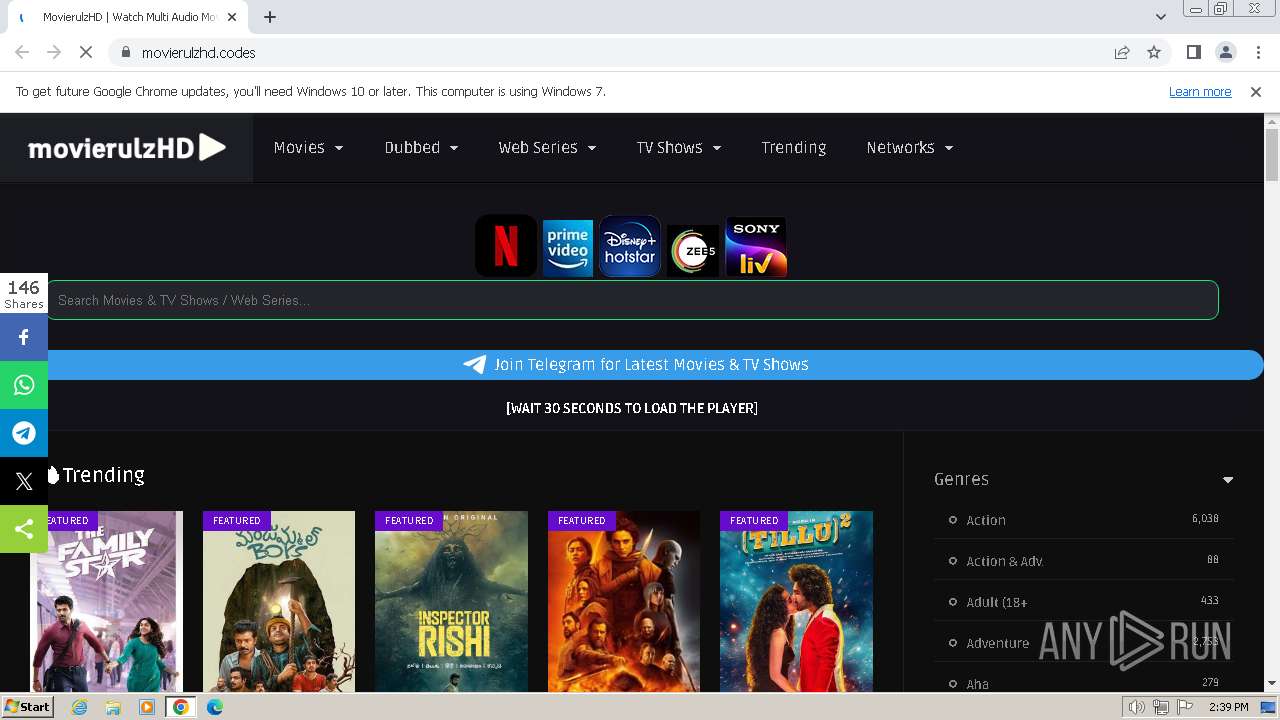Click the share page icon in address bar
The height and width of the screenshot is (720, 1280).
tap(1122, 52)
